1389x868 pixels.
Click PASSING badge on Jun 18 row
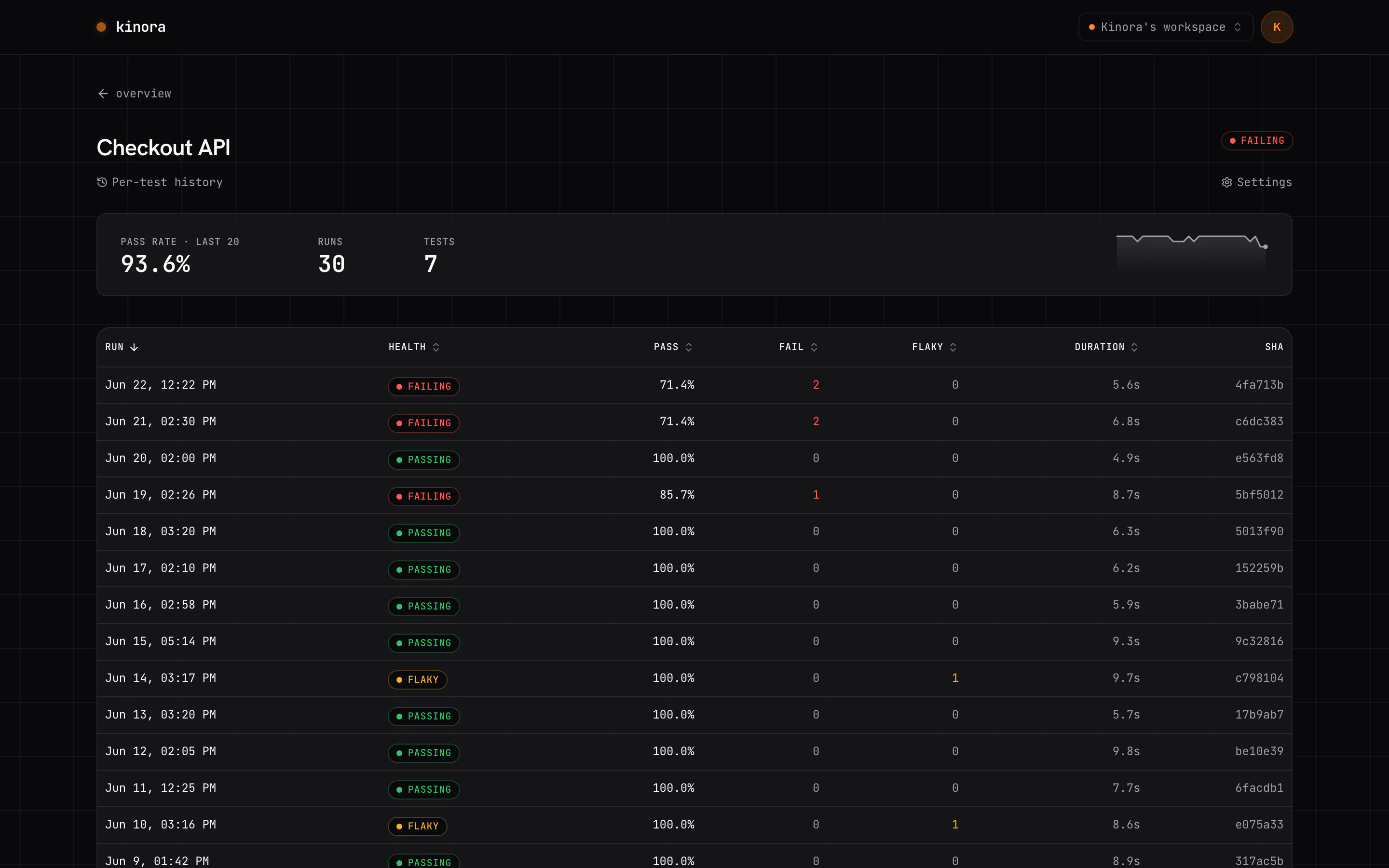[x=423, y=533]
